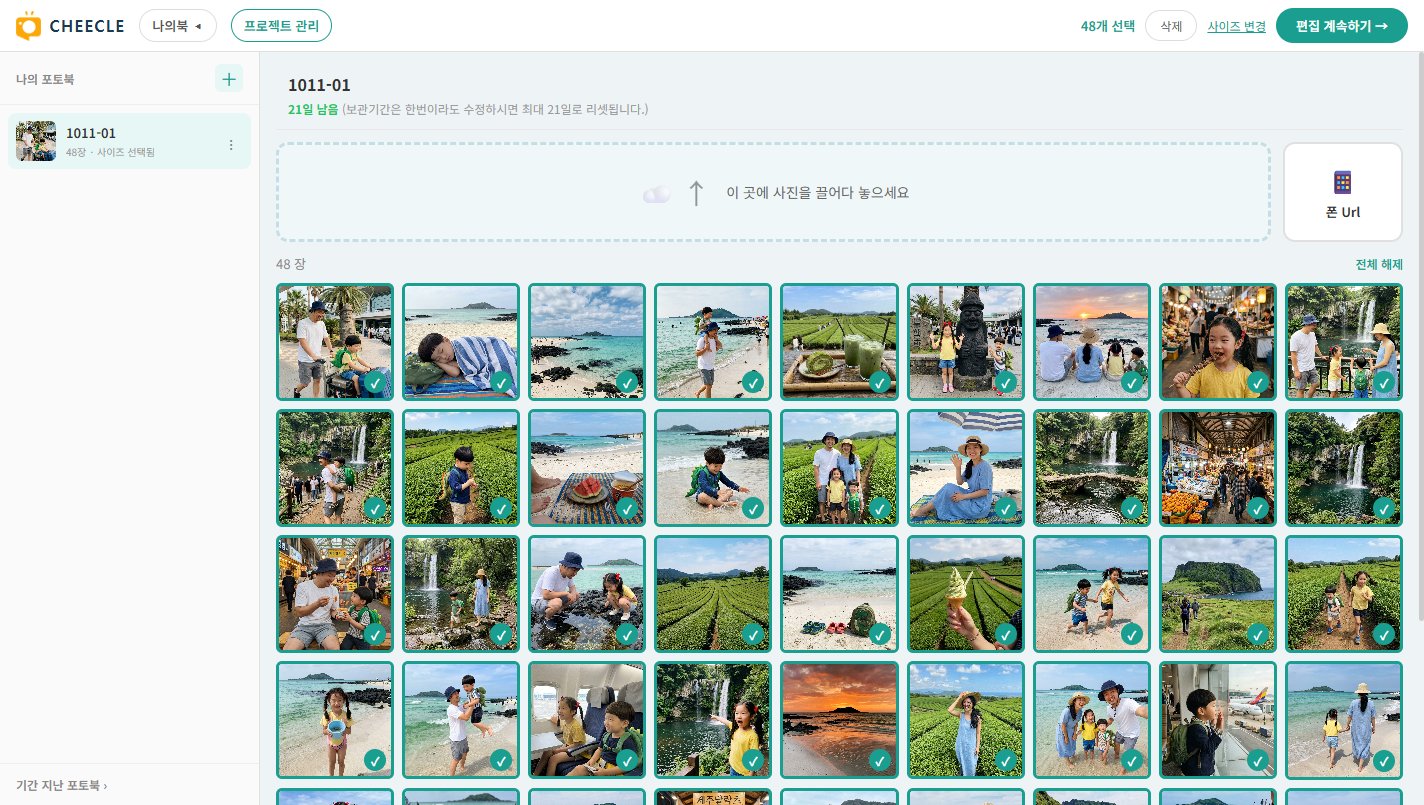Click the 21일 남음 text
Viewport: 1424px width, 805px height.
pyautogui.click(x=313, y=108)
